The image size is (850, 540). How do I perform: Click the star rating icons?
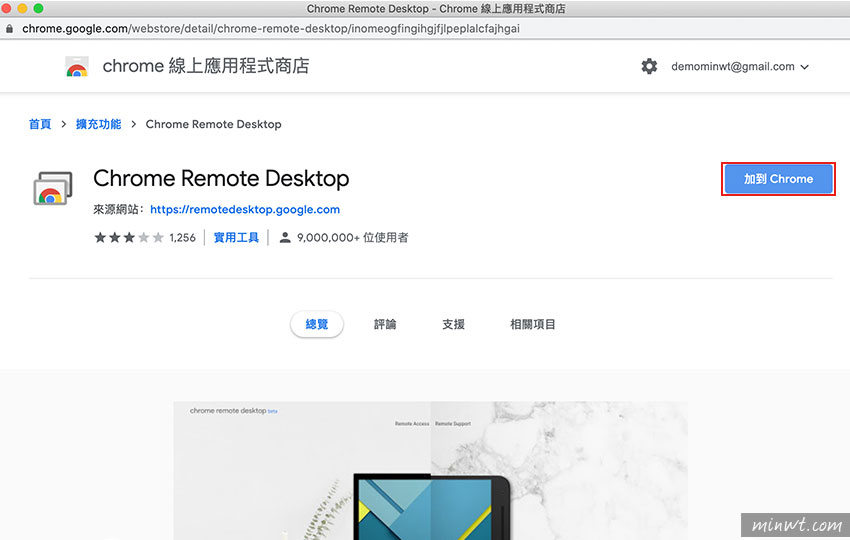(x=128, y=237)
